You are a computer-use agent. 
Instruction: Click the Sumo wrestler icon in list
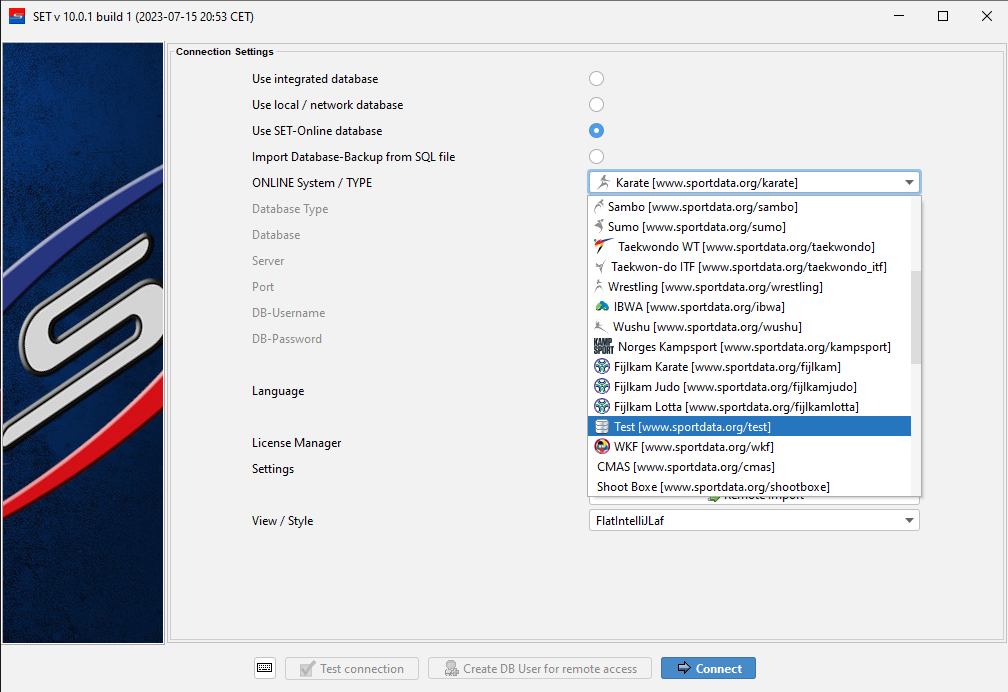pyautogui.click(x=599, y=226)
